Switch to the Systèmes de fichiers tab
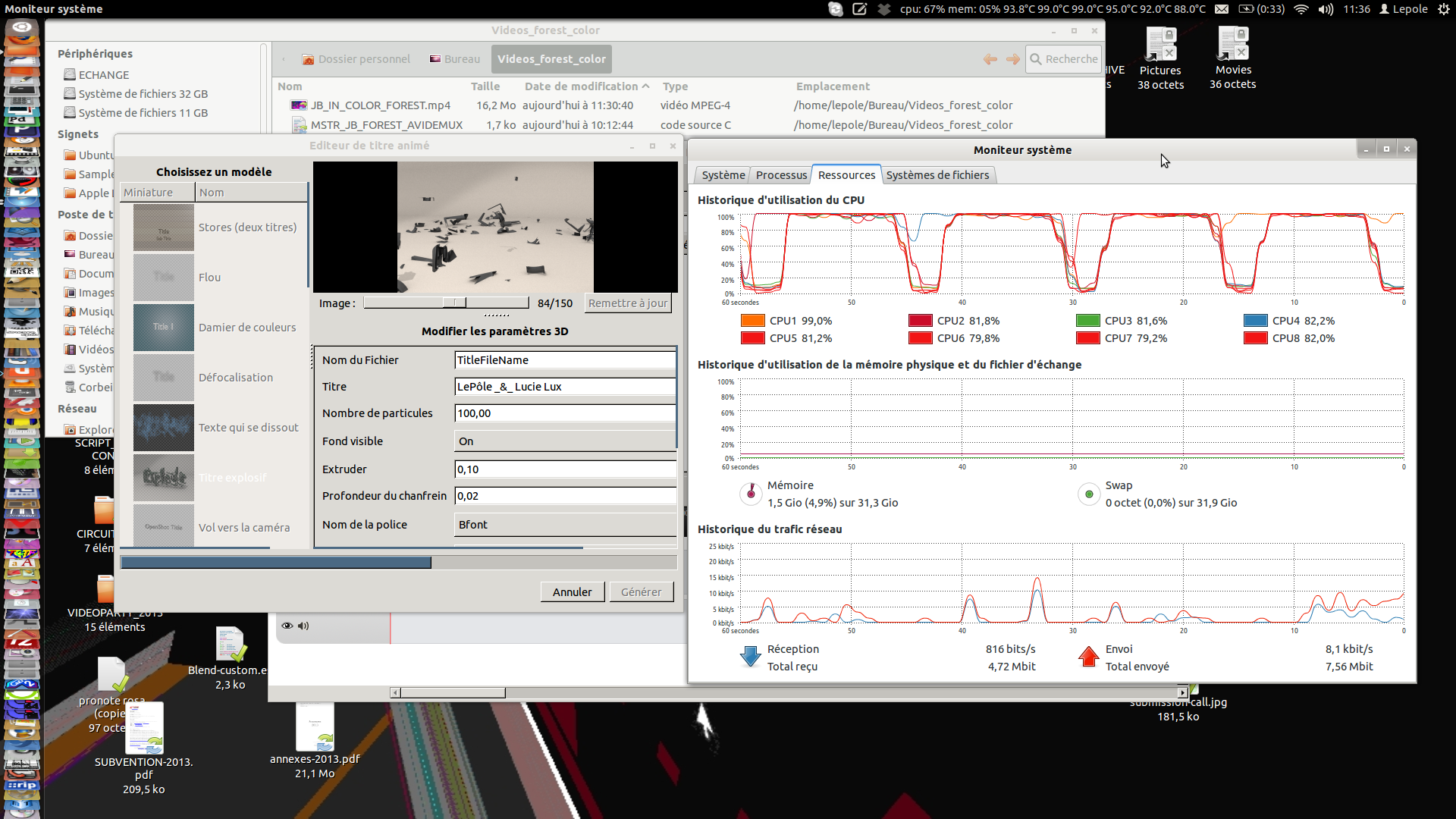Viewport: 1456px width, 819px height. tap(937, 175)
